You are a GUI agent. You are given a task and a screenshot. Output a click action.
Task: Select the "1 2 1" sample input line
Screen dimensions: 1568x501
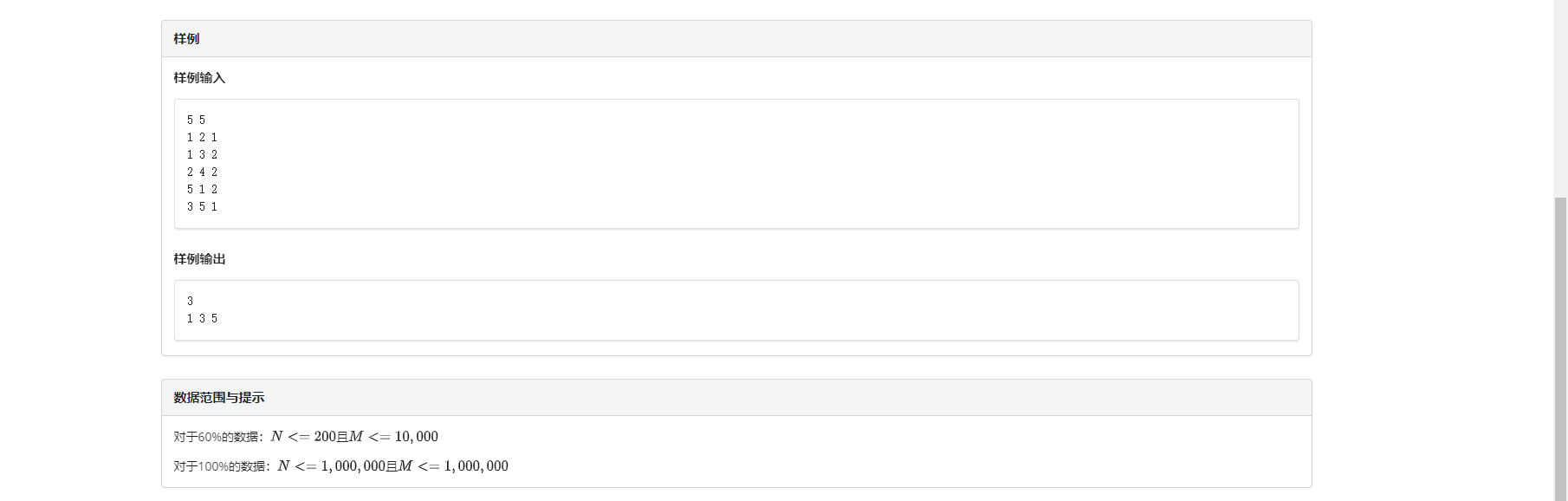tap(202, 138)
